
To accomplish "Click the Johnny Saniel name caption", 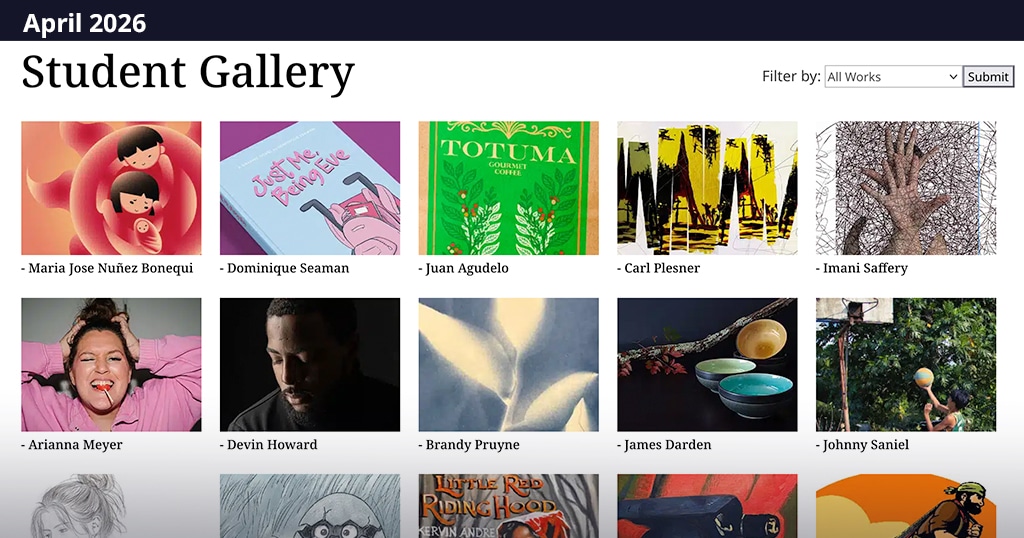I will pos(863,445).
